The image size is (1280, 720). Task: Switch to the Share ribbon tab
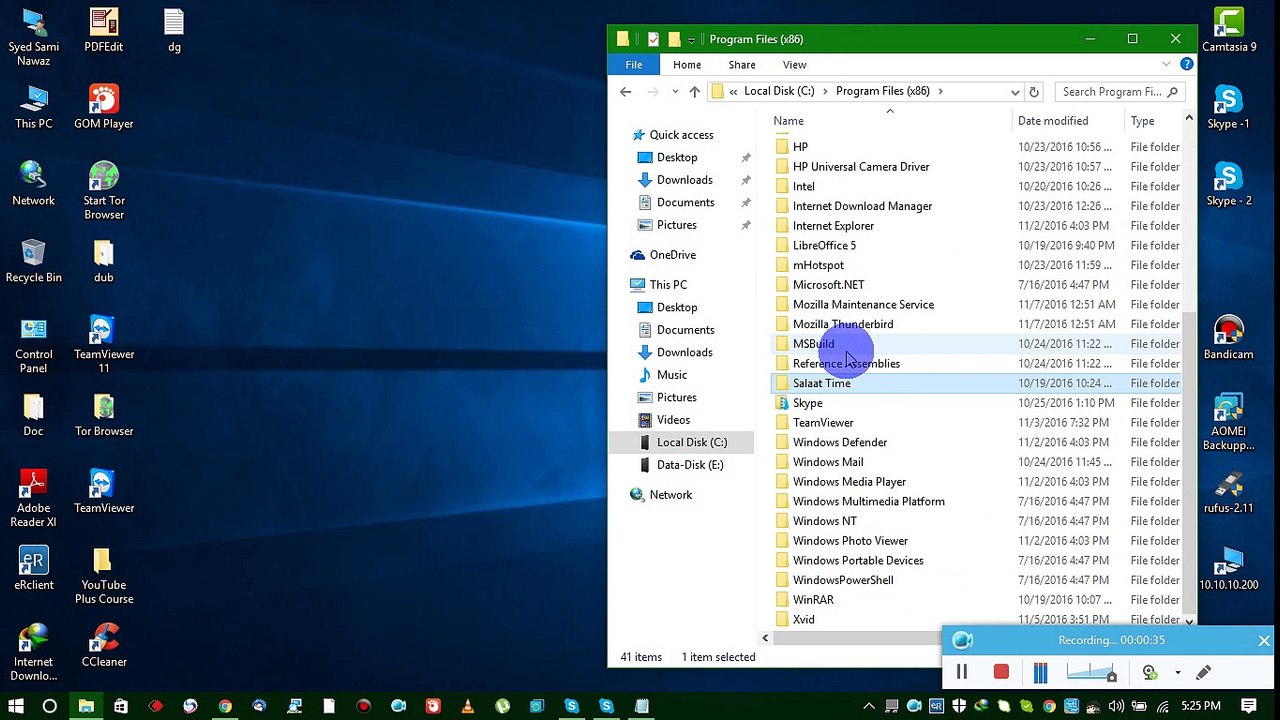pos(742,65)
